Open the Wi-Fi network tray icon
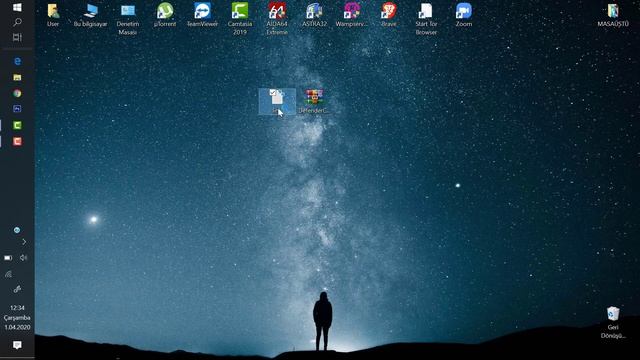The height and width of the screenshot is (360, 640). (x=8, y=274)
